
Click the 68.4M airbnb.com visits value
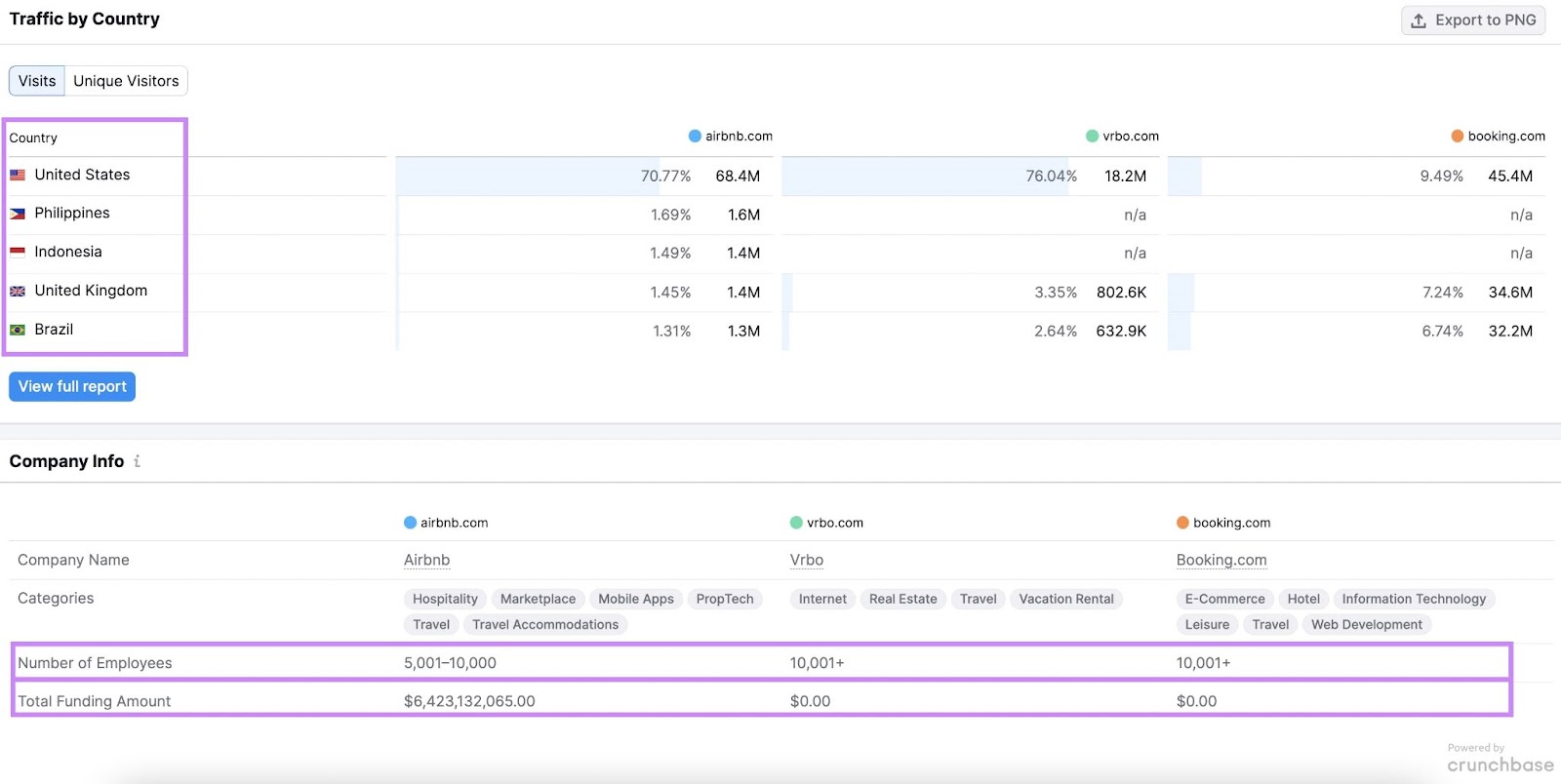pyautogui.click(x=738, y=176)
